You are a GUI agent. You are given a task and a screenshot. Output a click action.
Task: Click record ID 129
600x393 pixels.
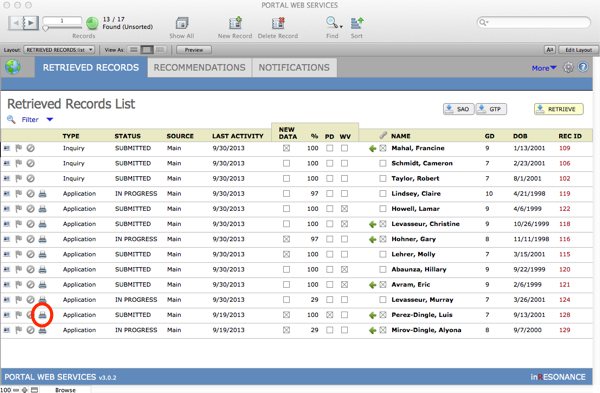click(564, 330)
